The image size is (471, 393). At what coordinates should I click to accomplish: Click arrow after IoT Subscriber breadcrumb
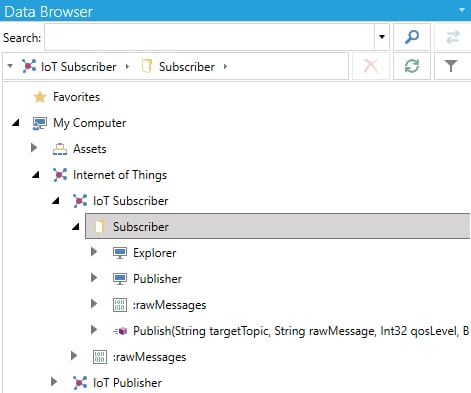tap(127, 66)
